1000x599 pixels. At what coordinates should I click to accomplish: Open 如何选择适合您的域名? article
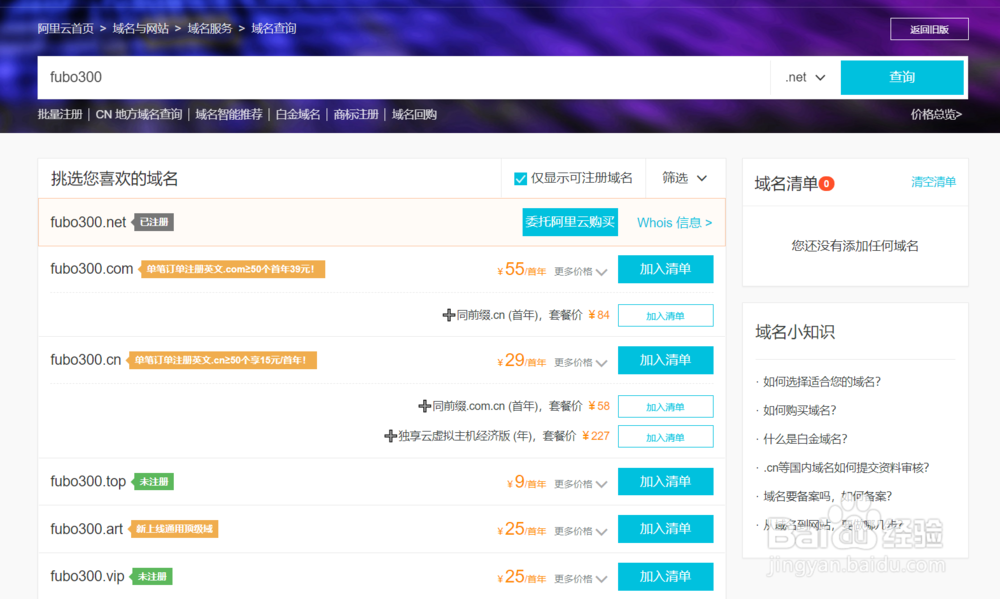click(821, 382)
